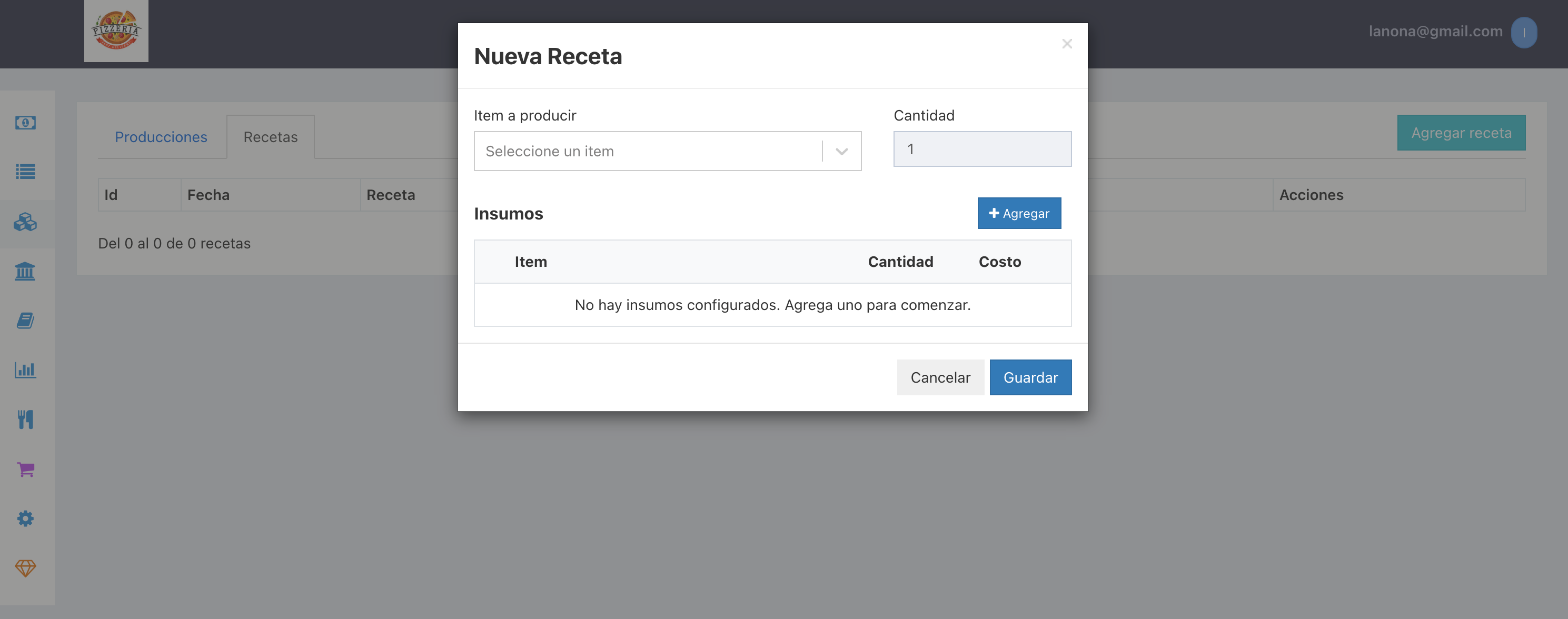Click the list icon in the sidebar
Screen dimensions: 1568x619
click(x=26, y=172)
